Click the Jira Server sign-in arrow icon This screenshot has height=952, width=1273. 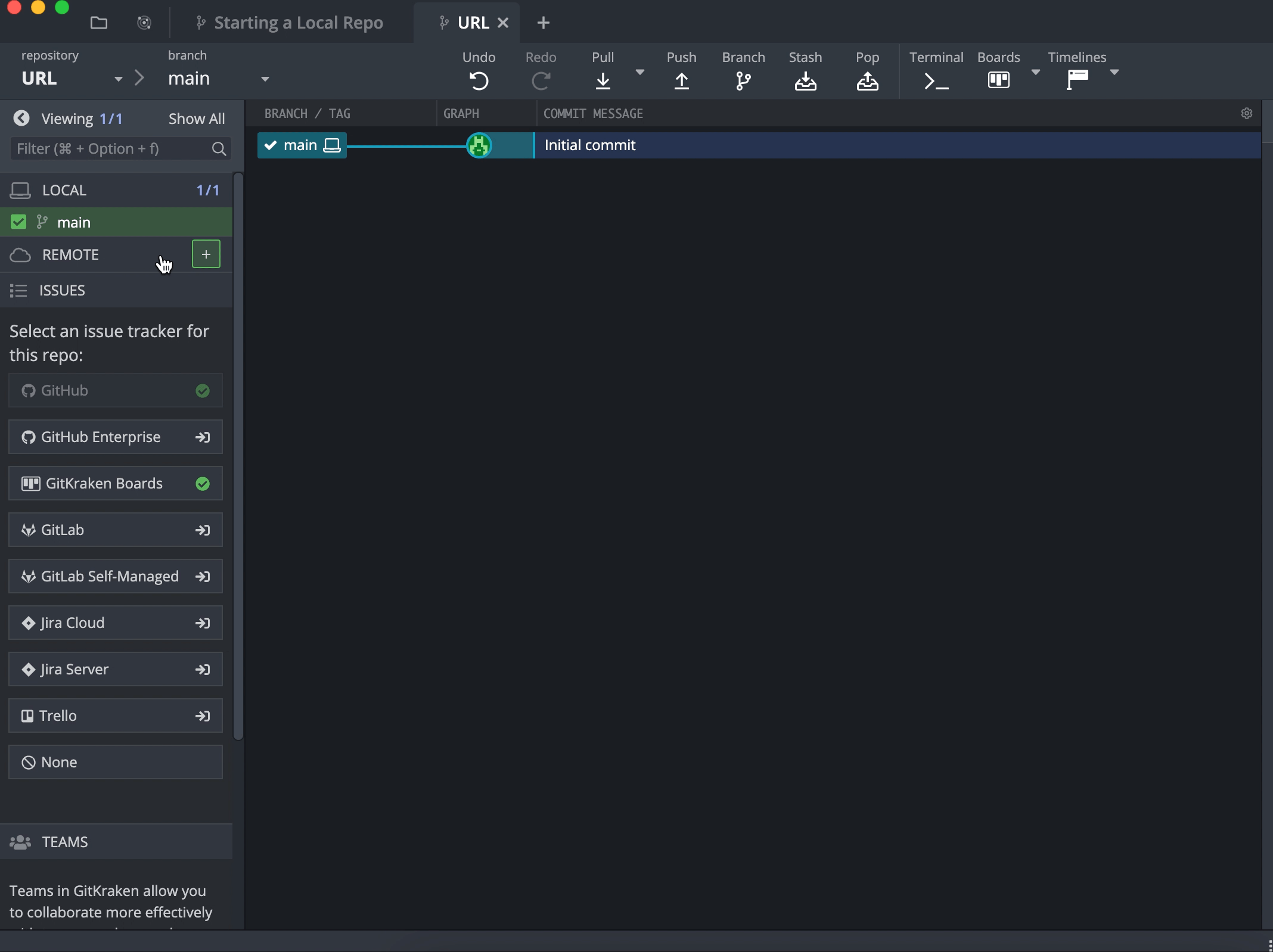click(203, 669)
